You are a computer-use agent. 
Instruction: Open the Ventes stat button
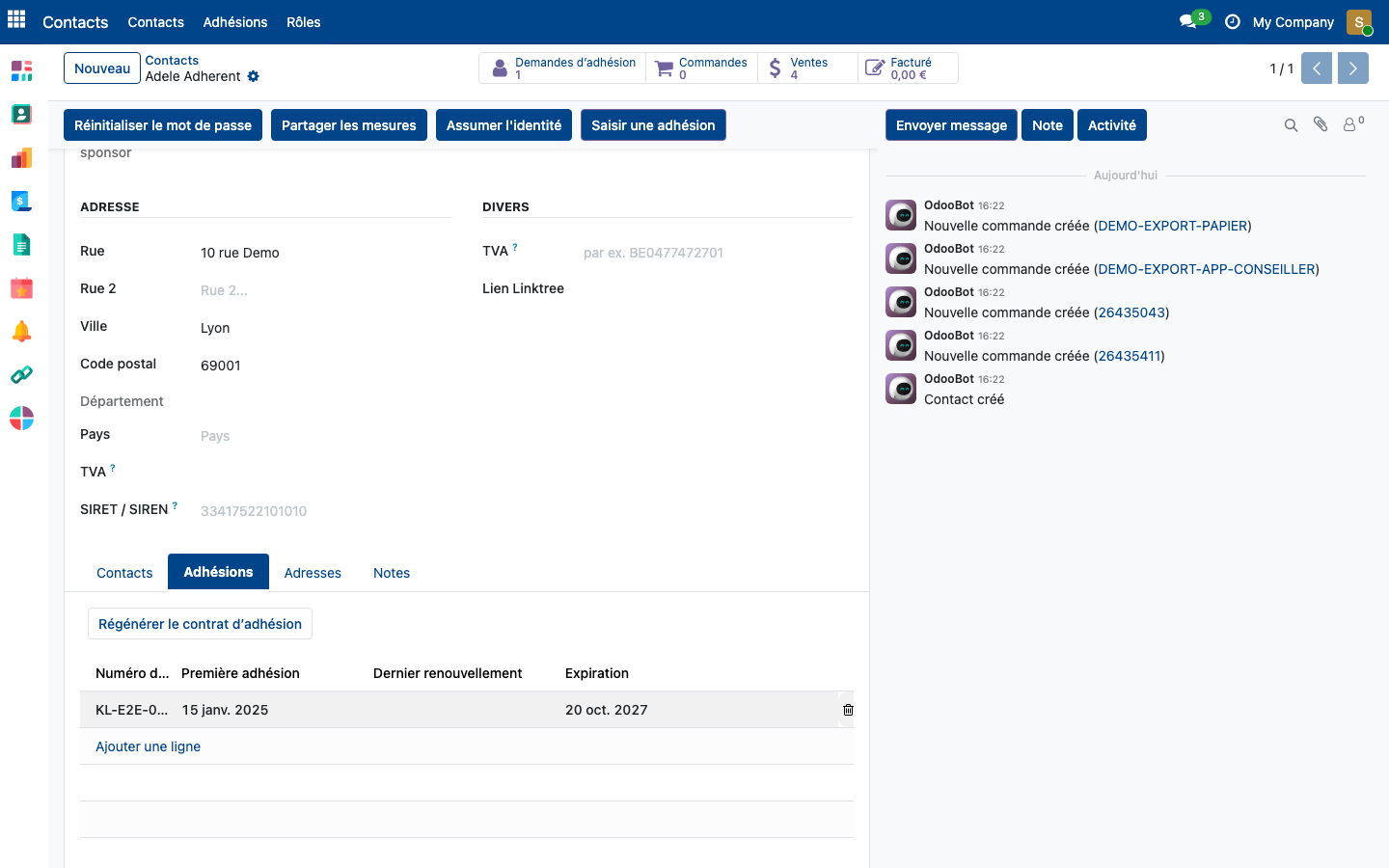(807, 68)
